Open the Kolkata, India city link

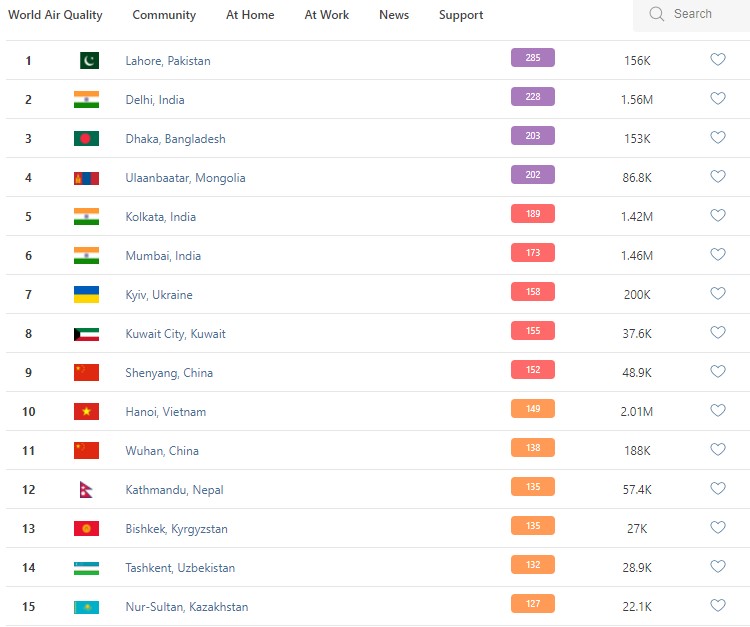(160, 217)
